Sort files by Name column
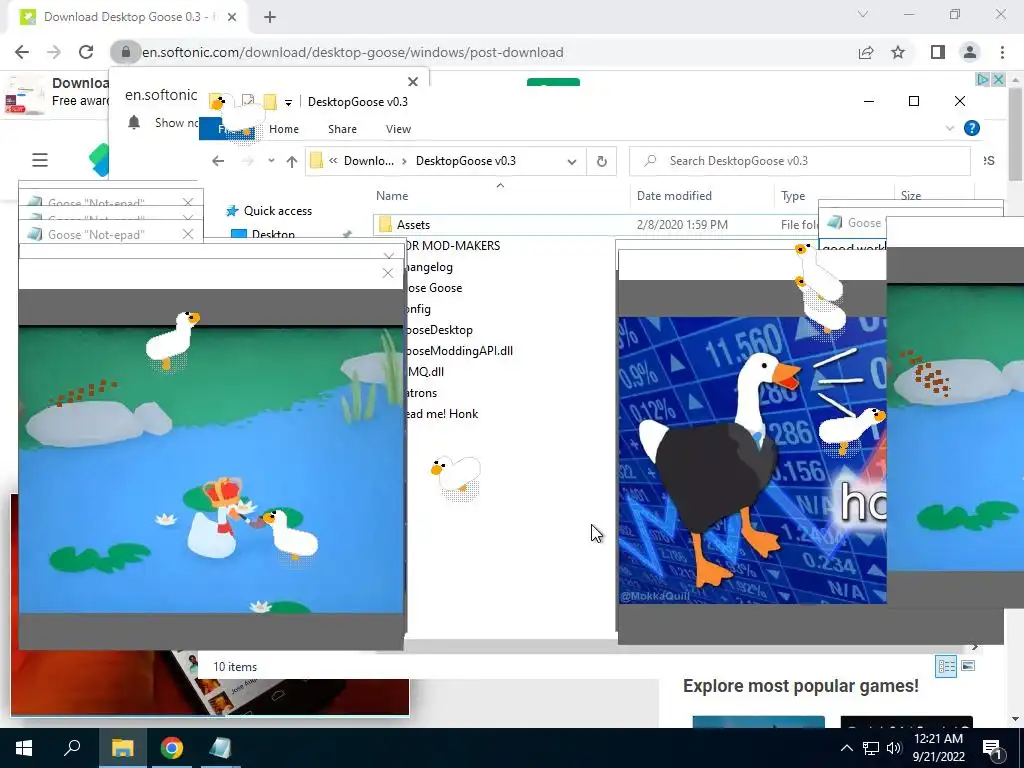1024x768 pixels. 392,196
